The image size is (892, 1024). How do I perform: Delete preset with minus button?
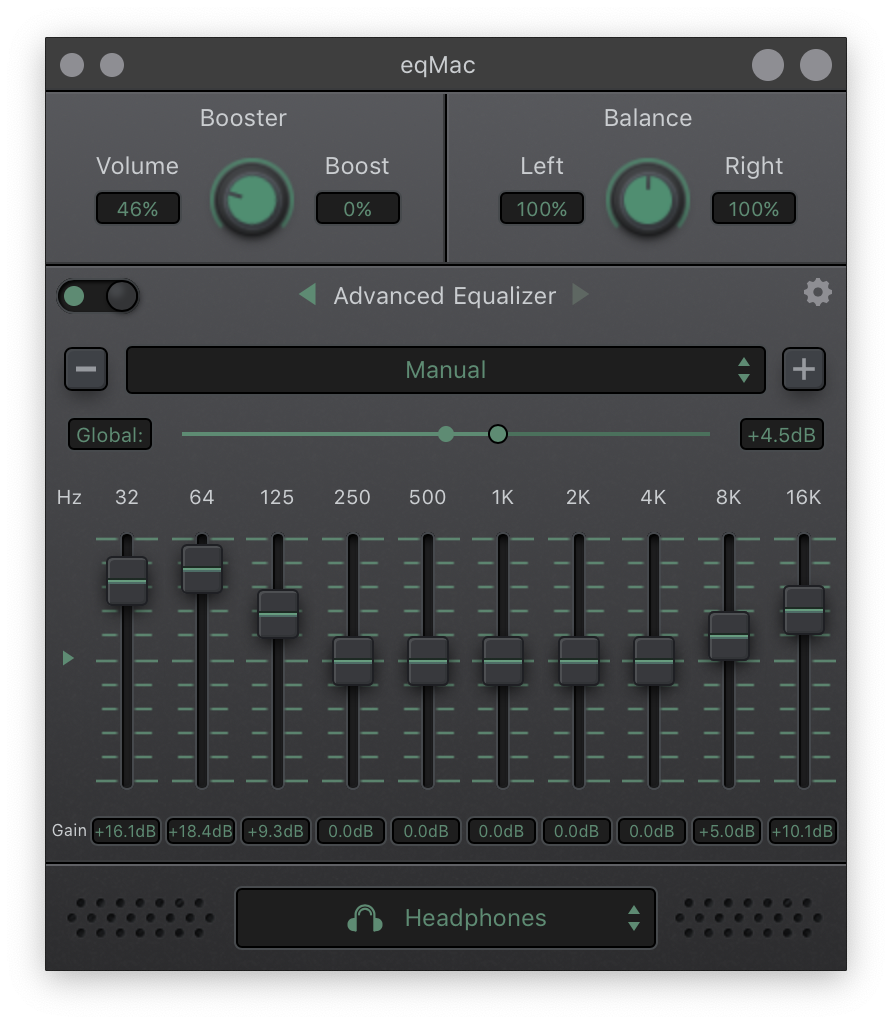point(86,369)
